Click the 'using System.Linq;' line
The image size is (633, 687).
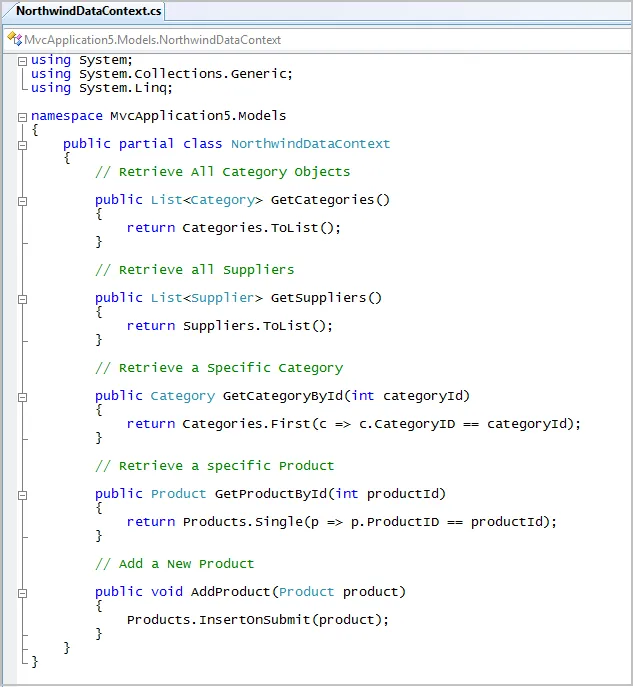(102, 88)
